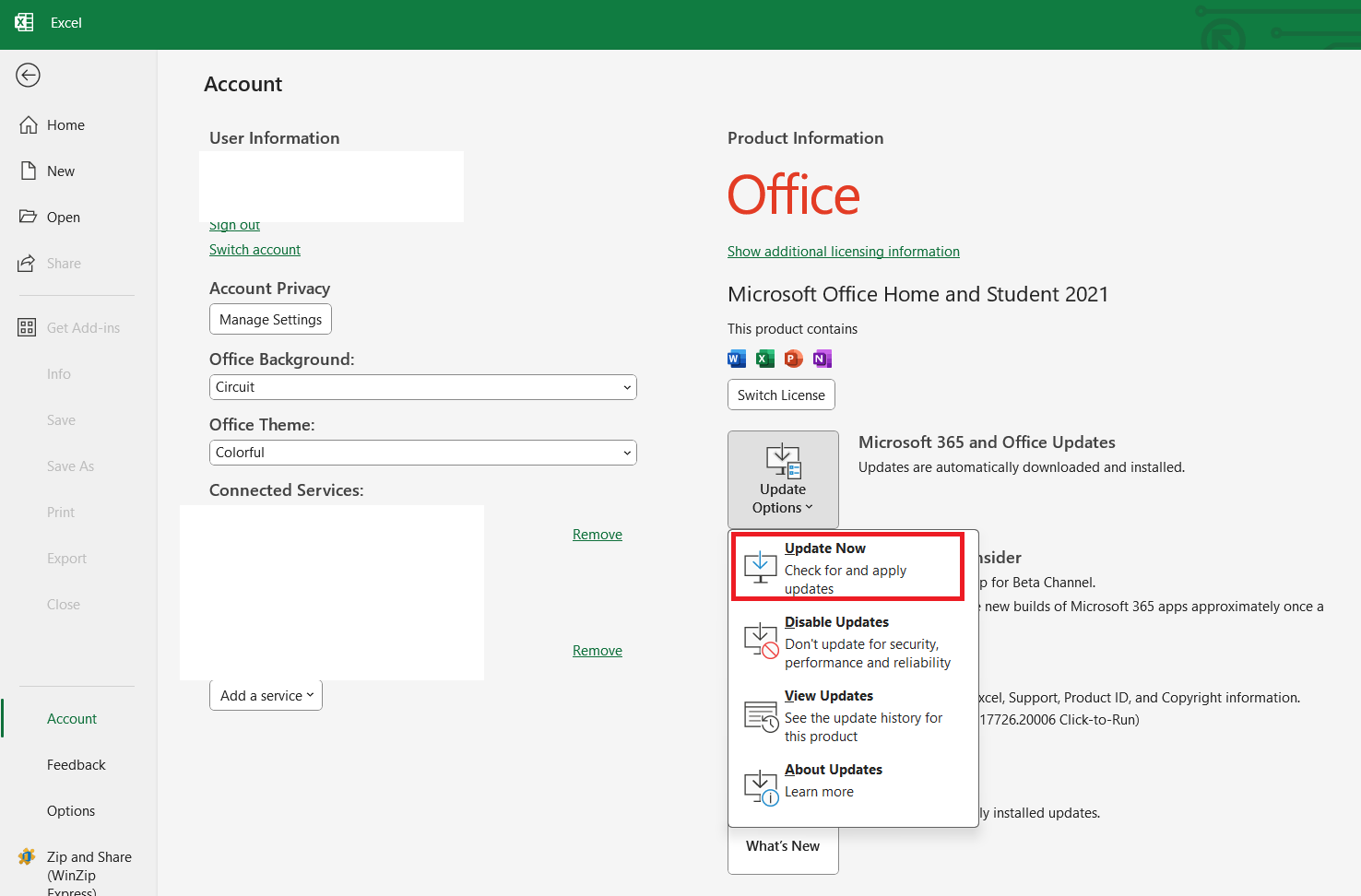Screen dimensions: 1361x896
Task: Choose Disable Updates from the menu
Action: pyautogui.click(x=853, y=642)
